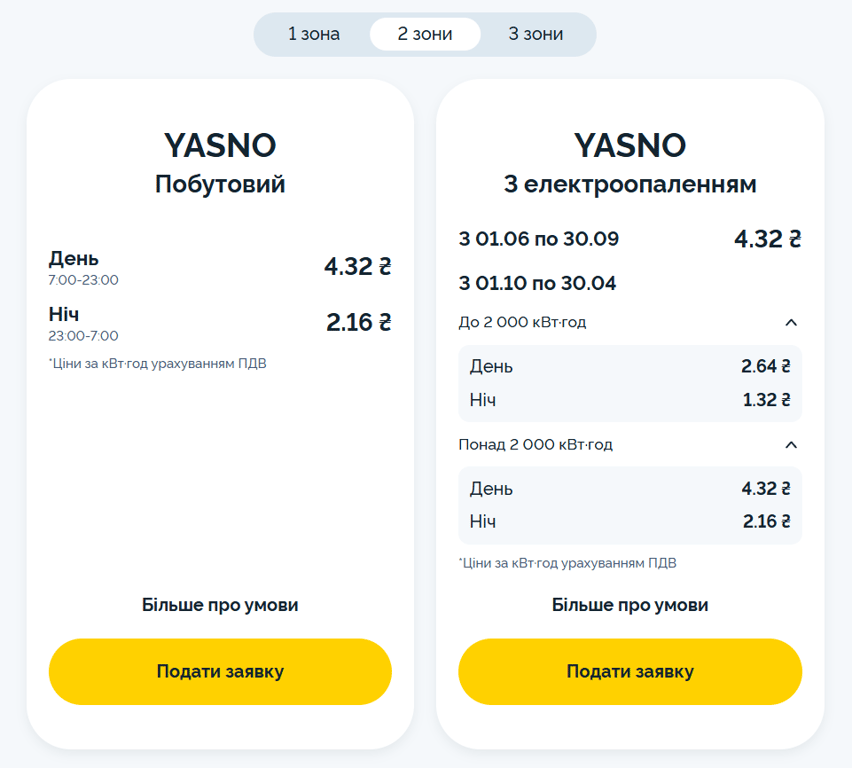The height and width of the screenshot is (768, 852).
Task: Open "Більше про умови" for Побутовий tariff
Action: click(220, 605)
